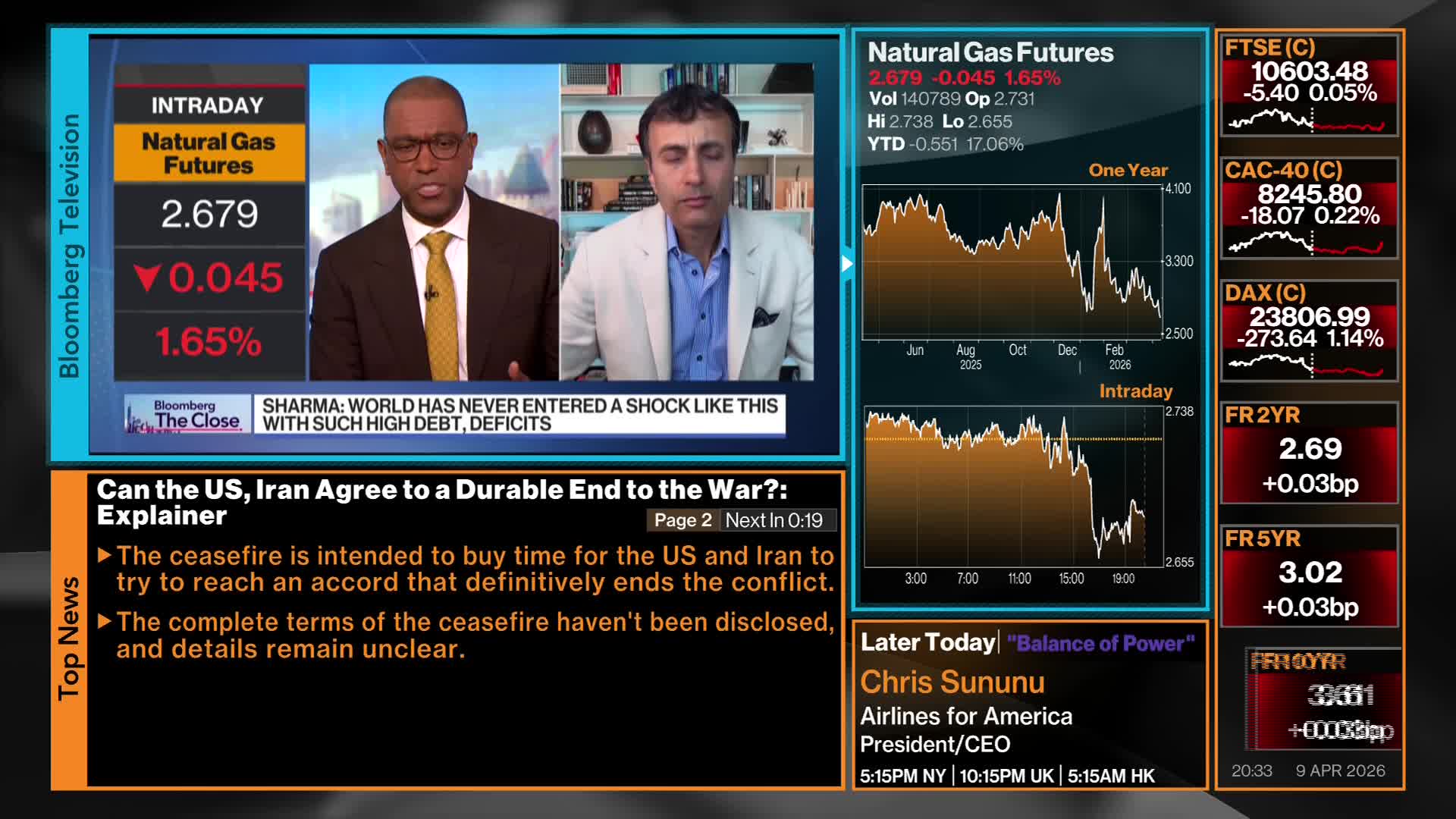Click the Next In countdown label
The image size is (1456, 819).
(x=774, y=520)
